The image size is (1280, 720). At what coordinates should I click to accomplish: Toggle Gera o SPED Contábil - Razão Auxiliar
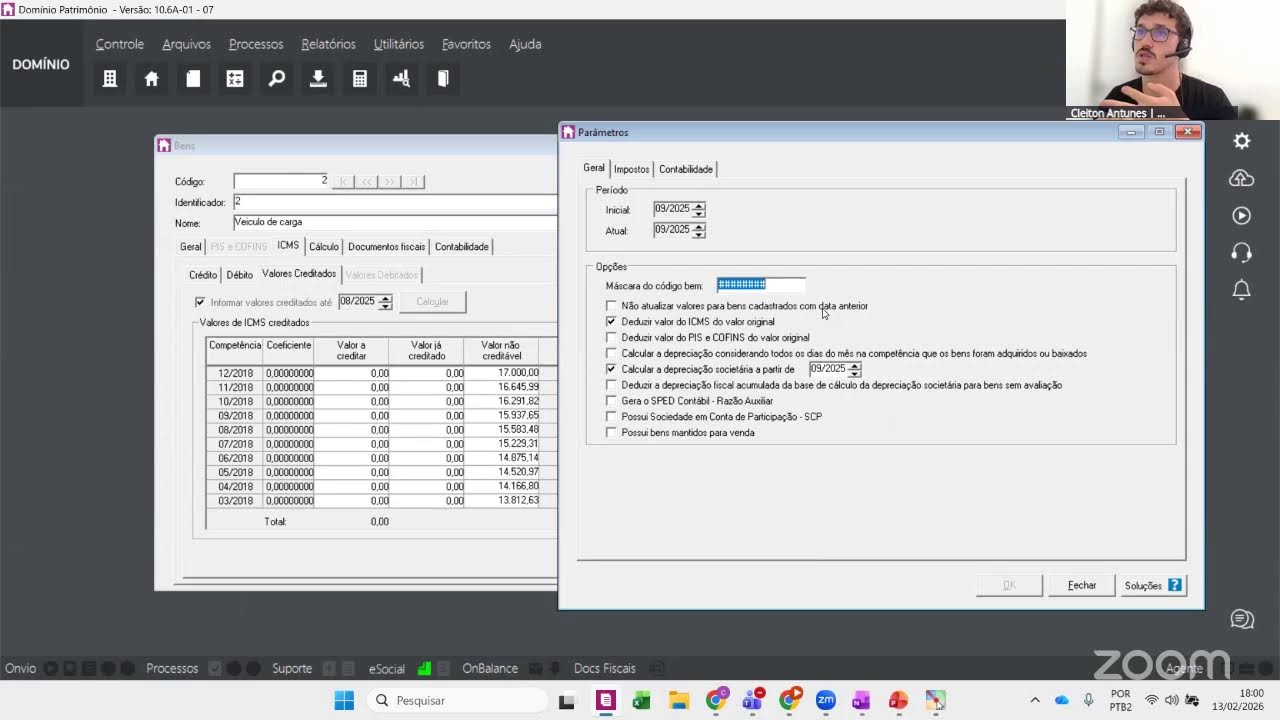[612, 401]
